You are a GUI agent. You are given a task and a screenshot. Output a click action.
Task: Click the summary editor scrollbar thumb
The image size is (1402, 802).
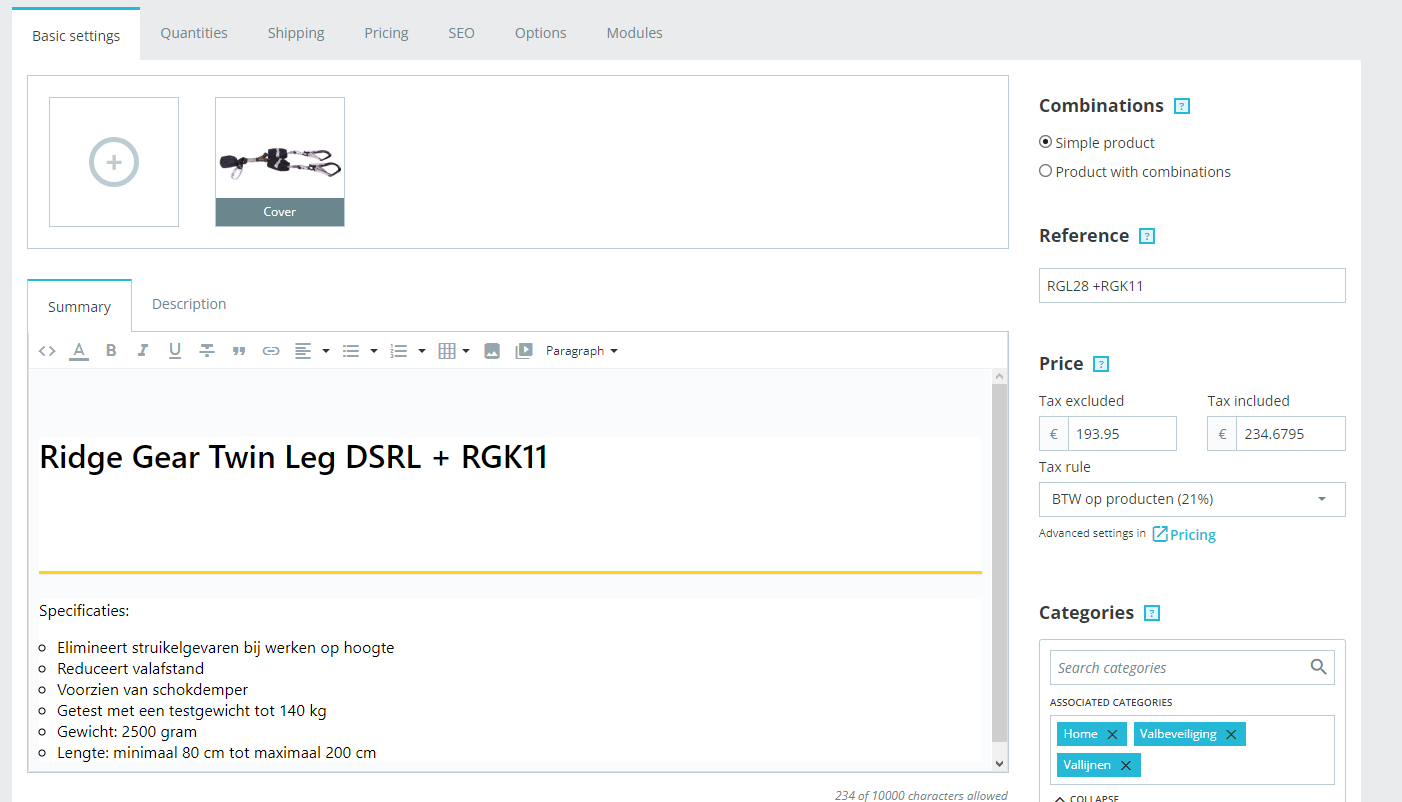tap(999, 564)
